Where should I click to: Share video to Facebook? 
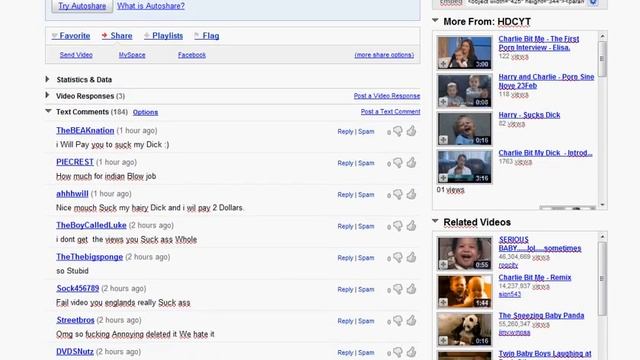point(192,55)
